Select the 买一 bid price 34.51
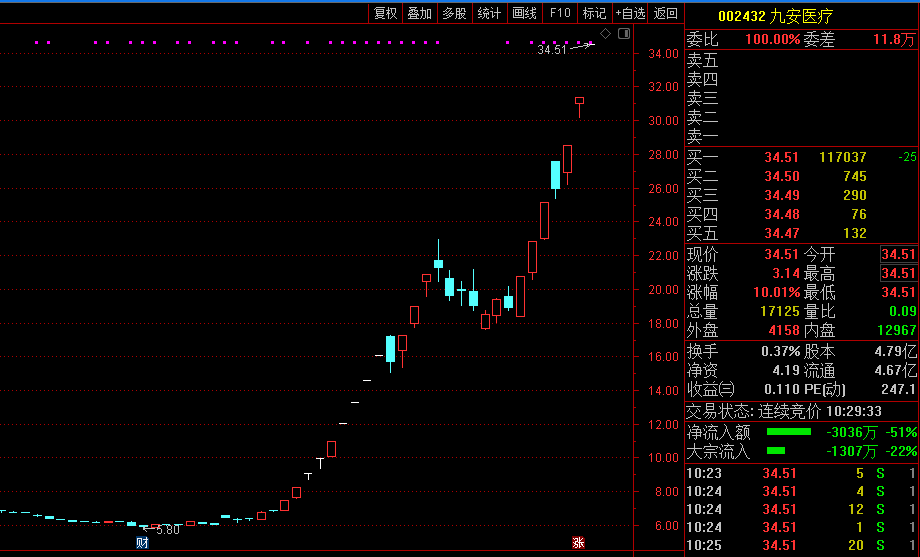This screenshot has width=920, height=557. [782, 157]
